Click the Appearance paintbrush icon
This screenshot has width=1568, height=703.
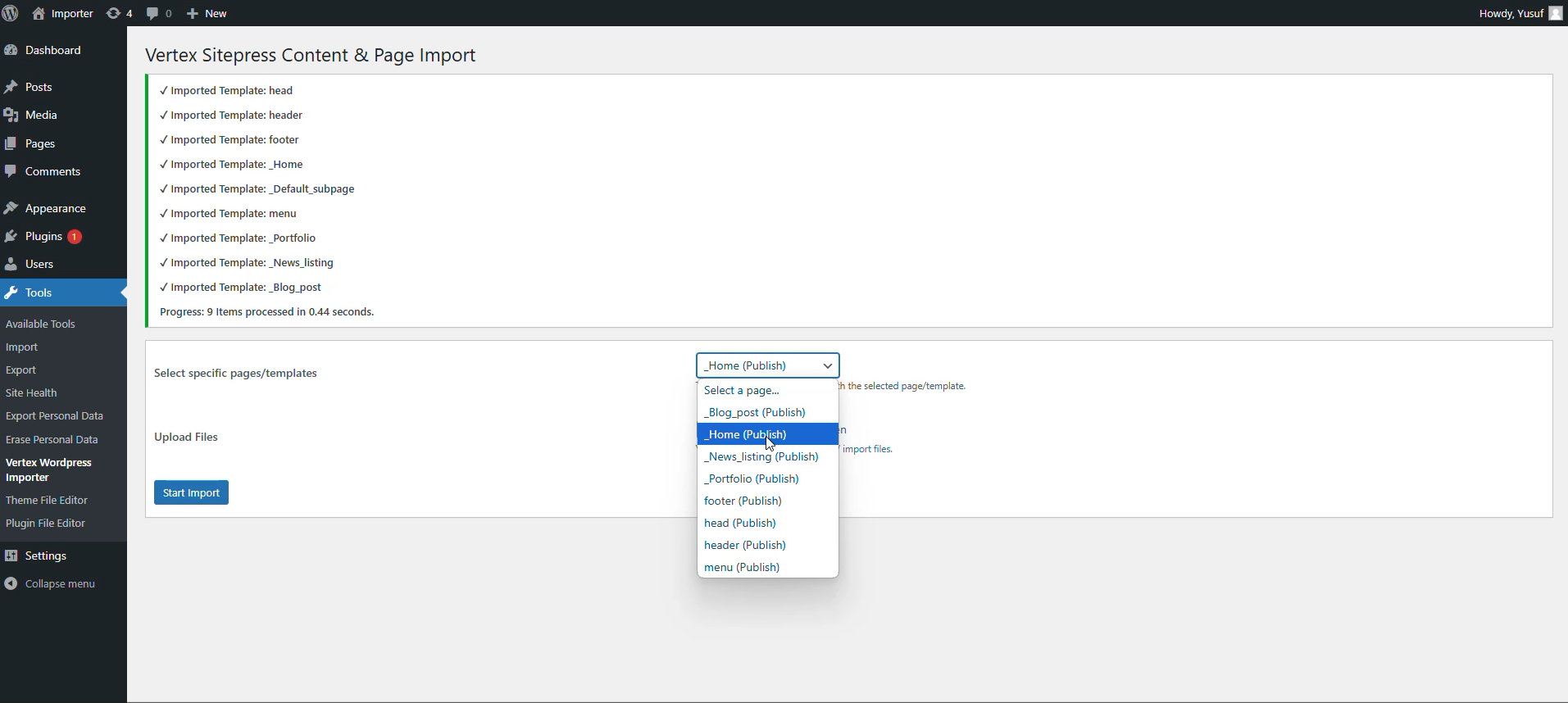tap(11, 208)
